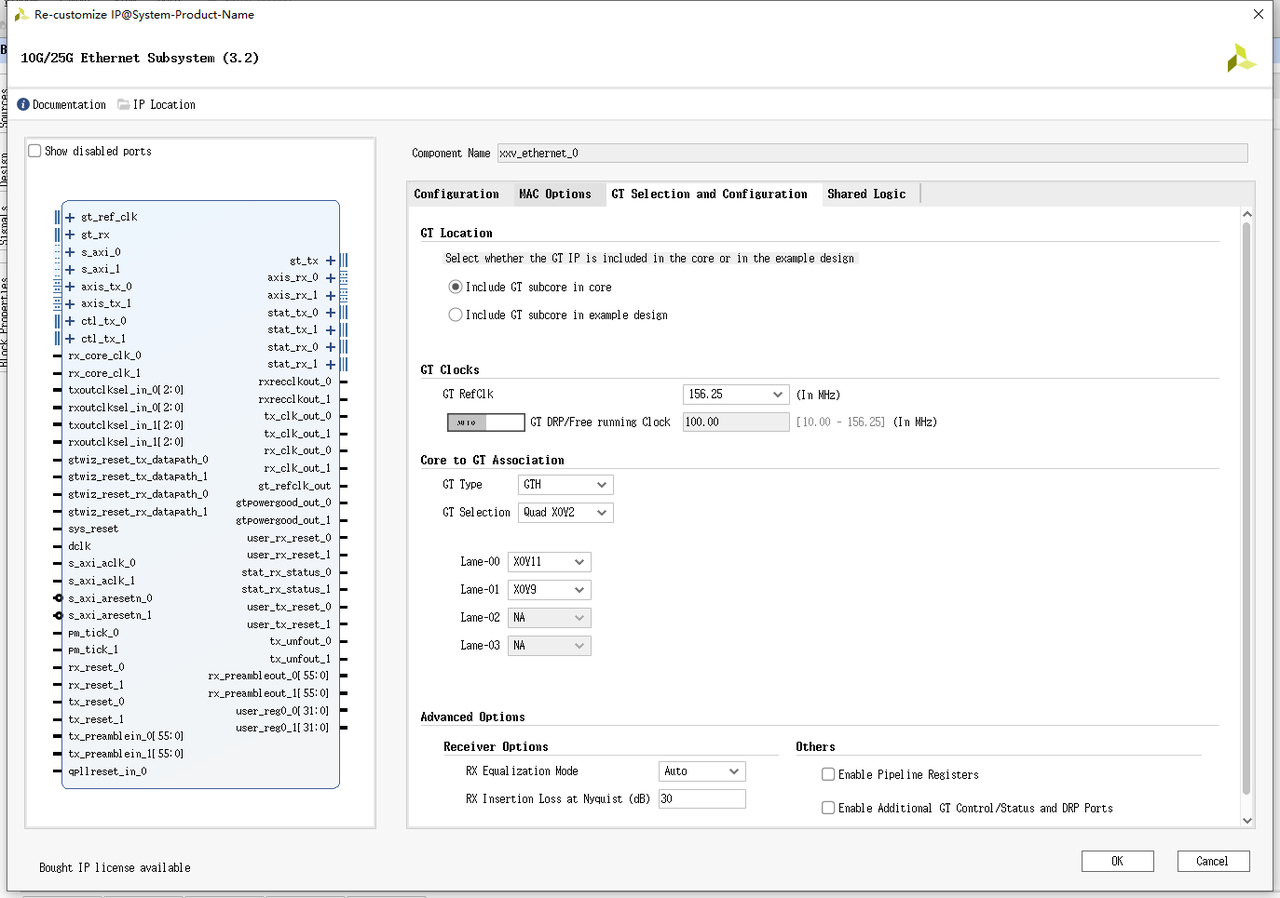Expand the axis_rx_1 output plus icon
Screen dimensions: 1280x898
tap(331, 295)
